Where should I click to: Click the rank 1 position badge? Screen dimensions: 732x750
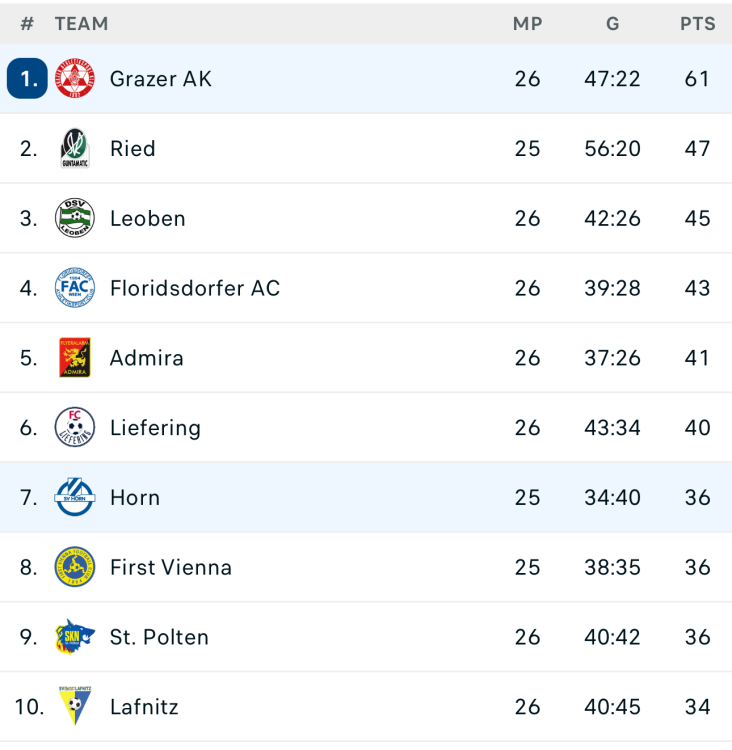pyautogui.click(x=27, y=79)
